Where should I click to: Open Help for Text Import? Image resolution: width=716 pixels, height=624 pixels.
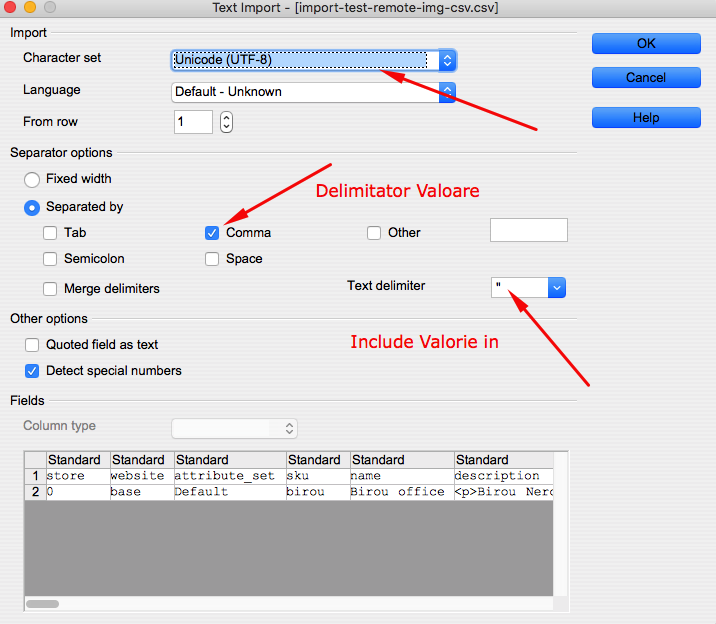click(x=646, y=118)
